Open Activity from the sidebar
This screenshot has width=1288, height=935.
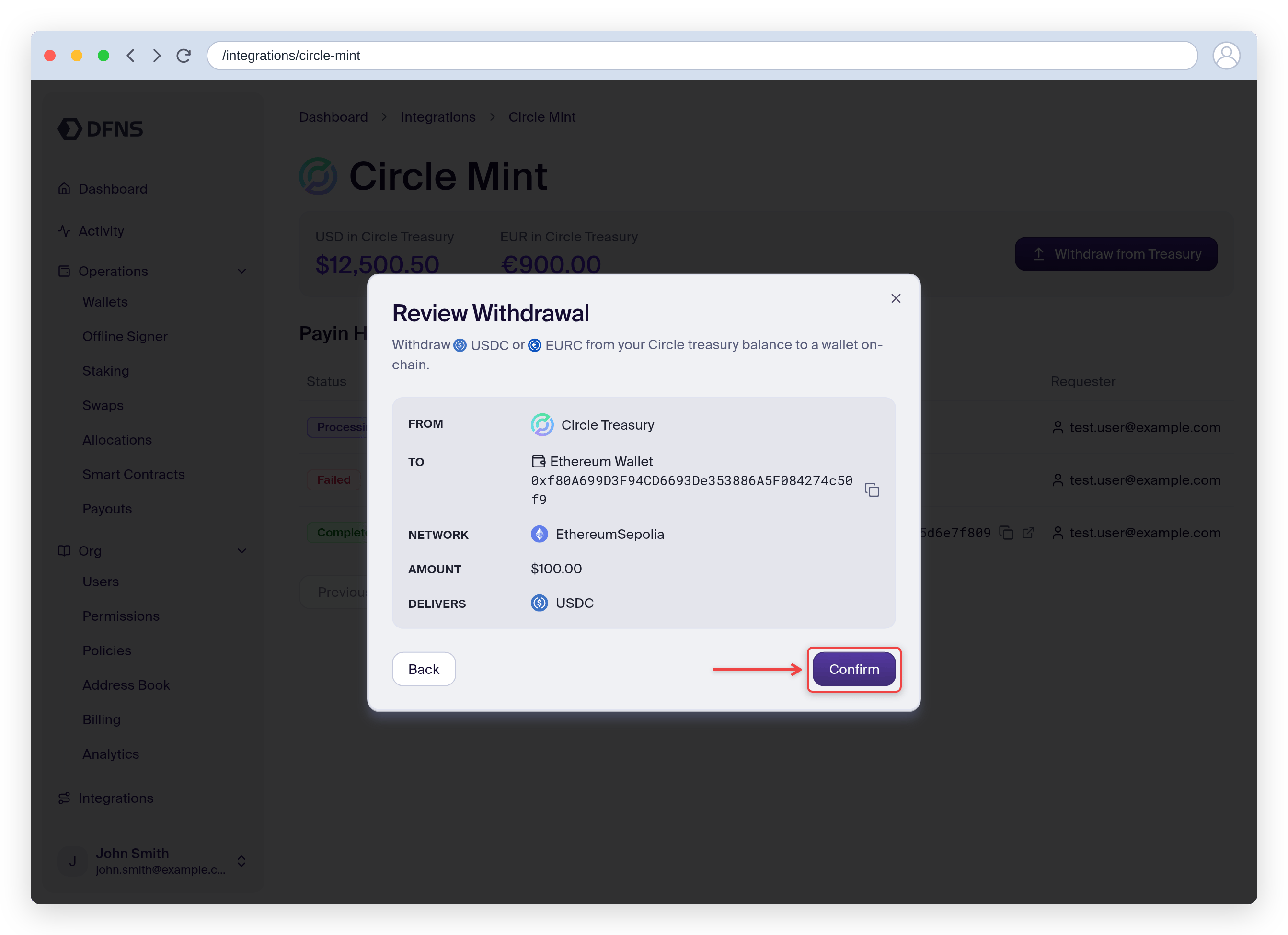tap(101, 231)
